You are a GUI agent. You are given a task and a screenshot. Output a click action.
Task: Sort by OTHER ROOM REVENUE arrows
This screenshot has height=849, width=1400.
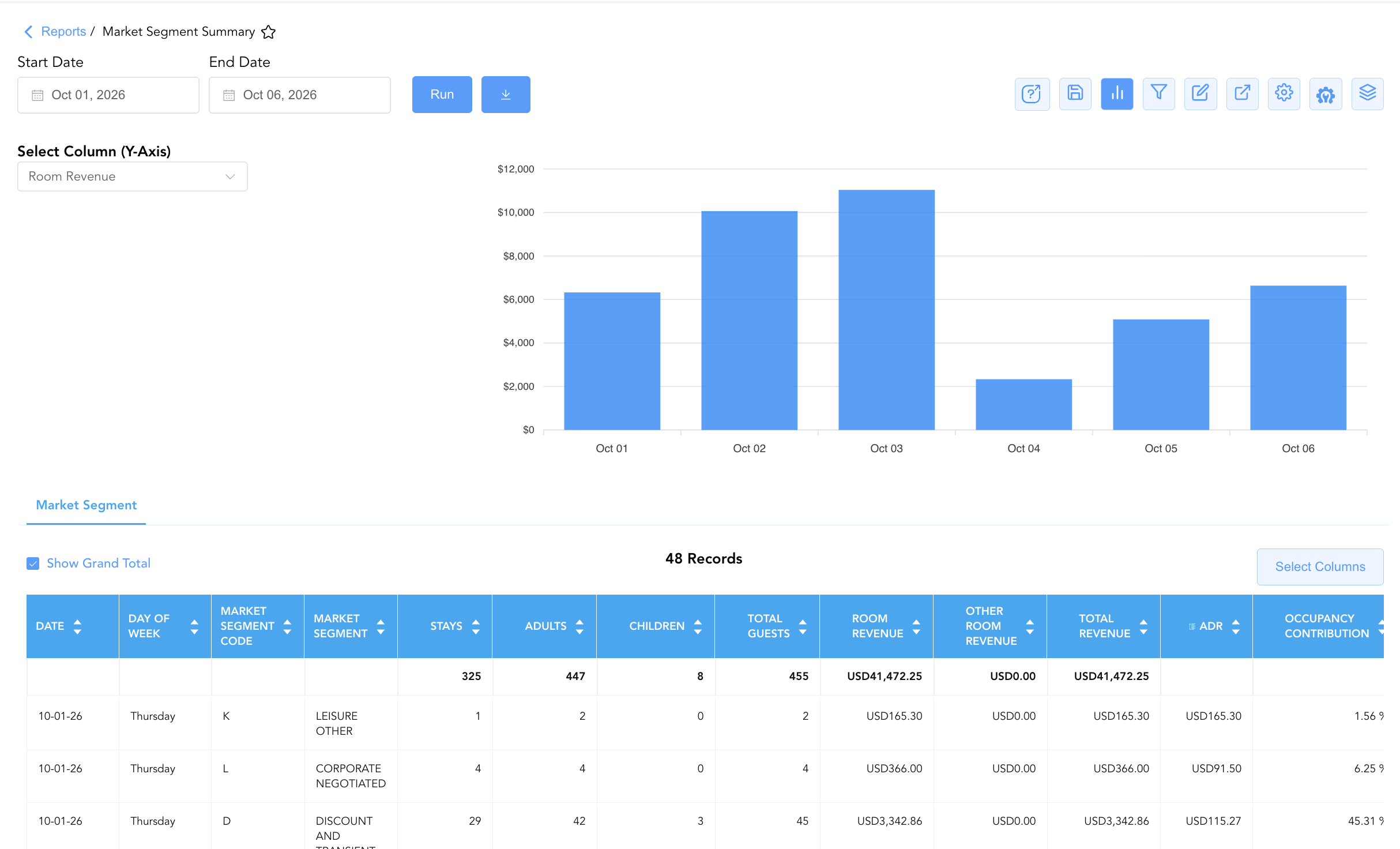tap(1030, 626)
